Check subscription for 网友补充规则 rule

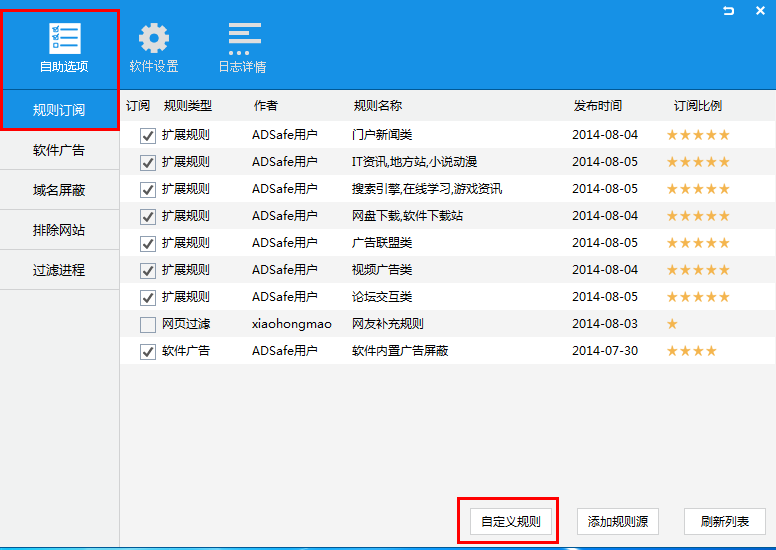click(148, 325)
